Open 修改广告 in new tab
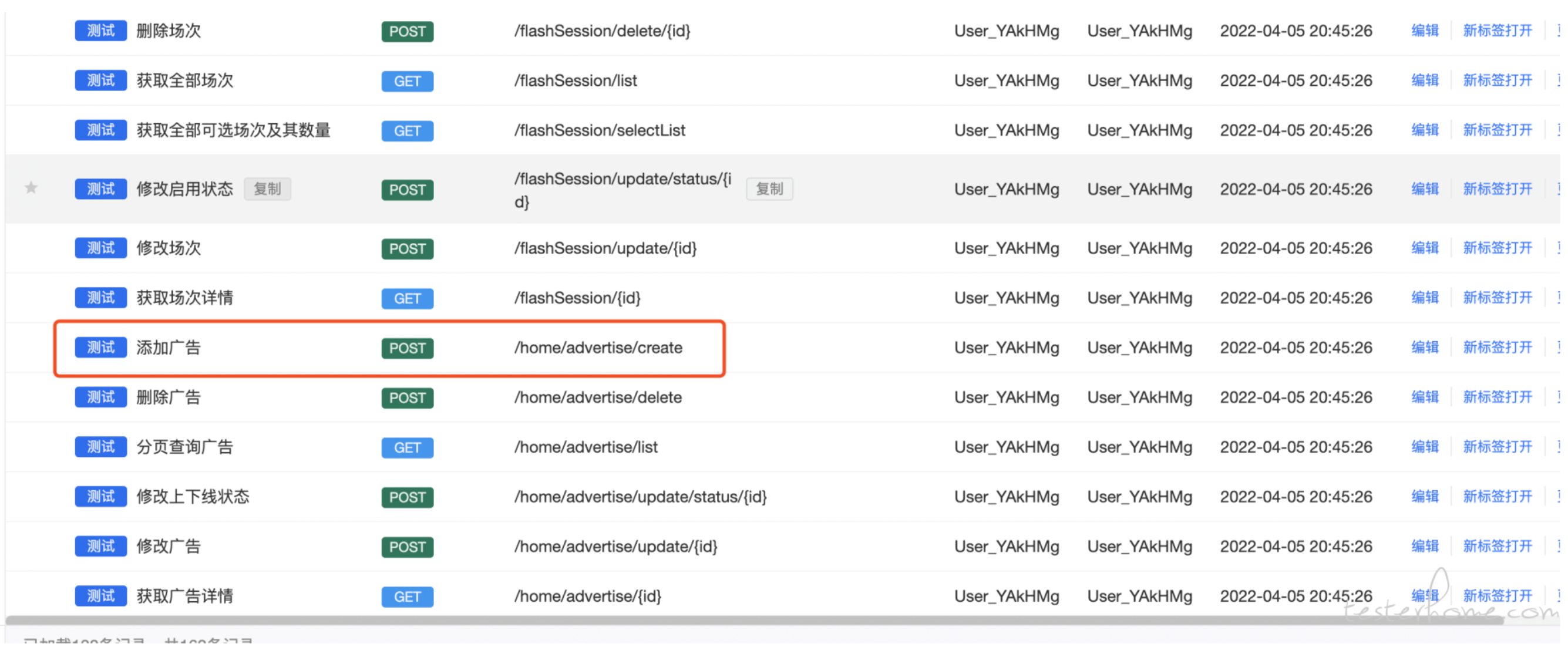The height and width of the screenshot is (647, 1568). point(1498,547)
